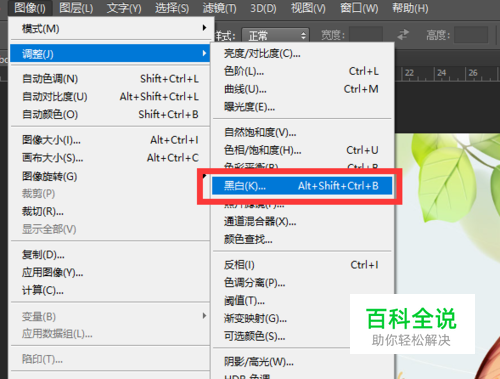Open 颜色查找... adjustment
Viewport: 500px width, 379px height.
[302, 239]
